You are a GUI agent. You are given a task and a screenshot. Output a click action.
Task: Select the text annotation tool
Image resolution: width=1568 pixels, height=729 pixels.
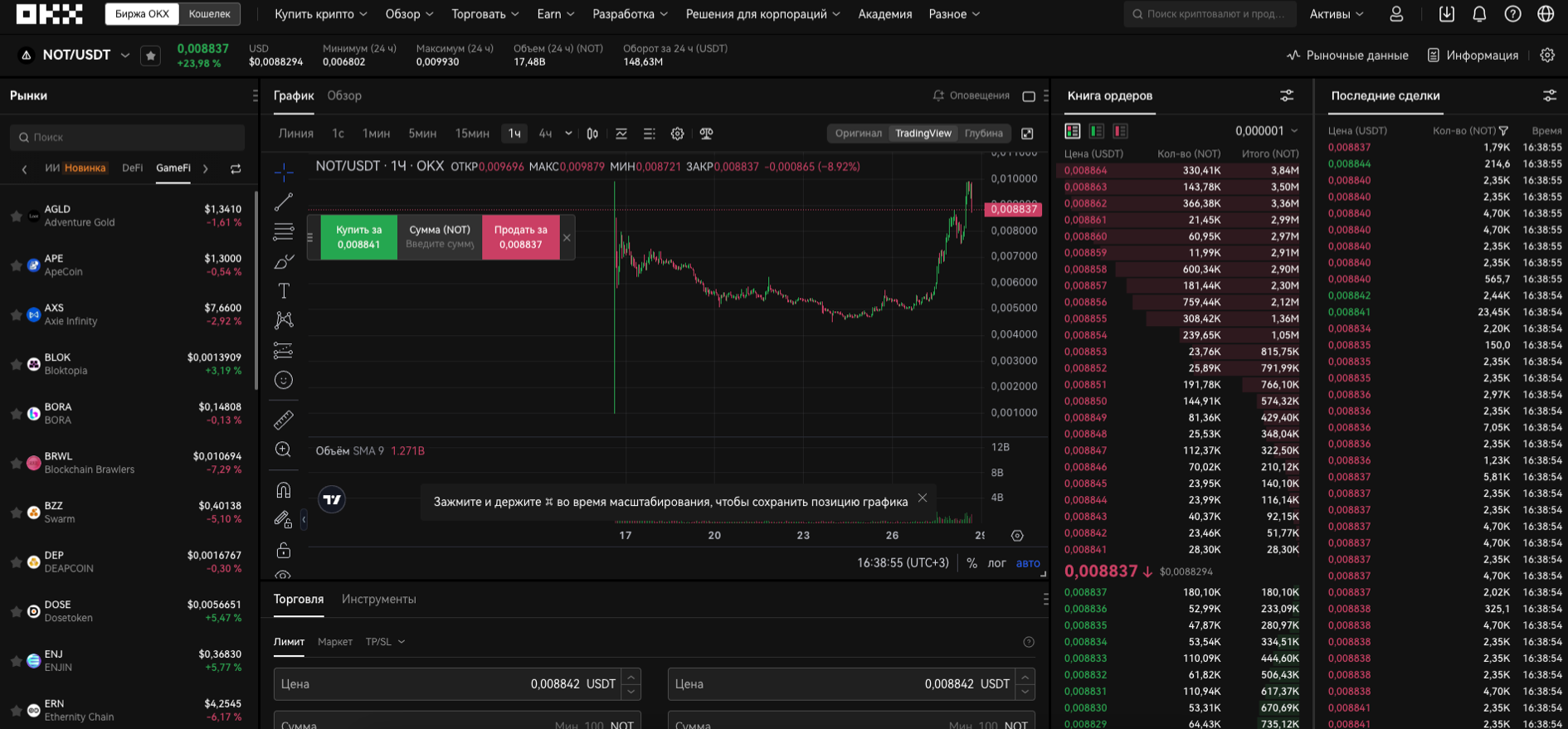point(284,291)
